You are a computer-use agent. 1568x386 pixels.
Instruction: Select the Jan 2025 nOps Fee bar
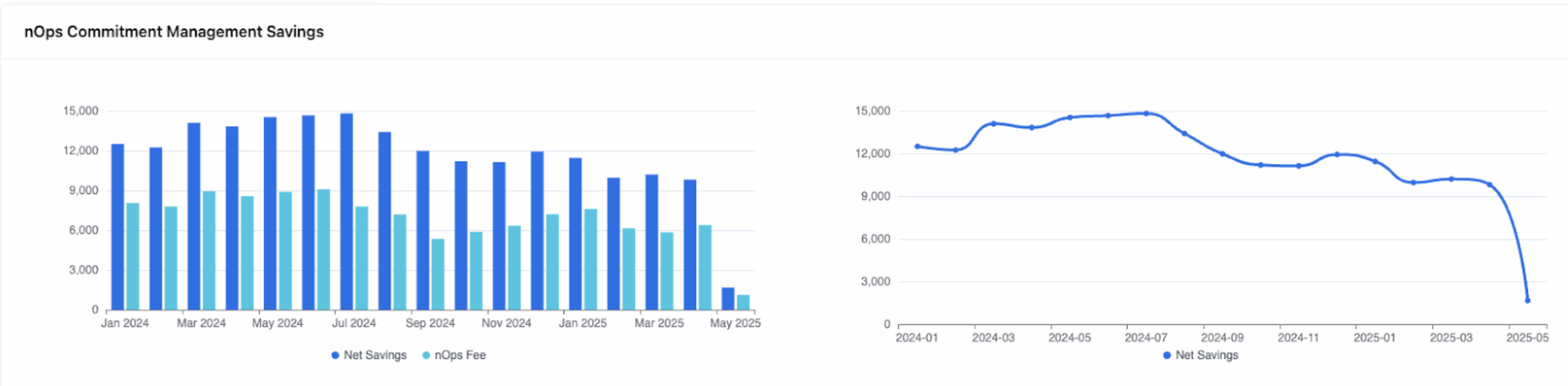tap(590, 260)
